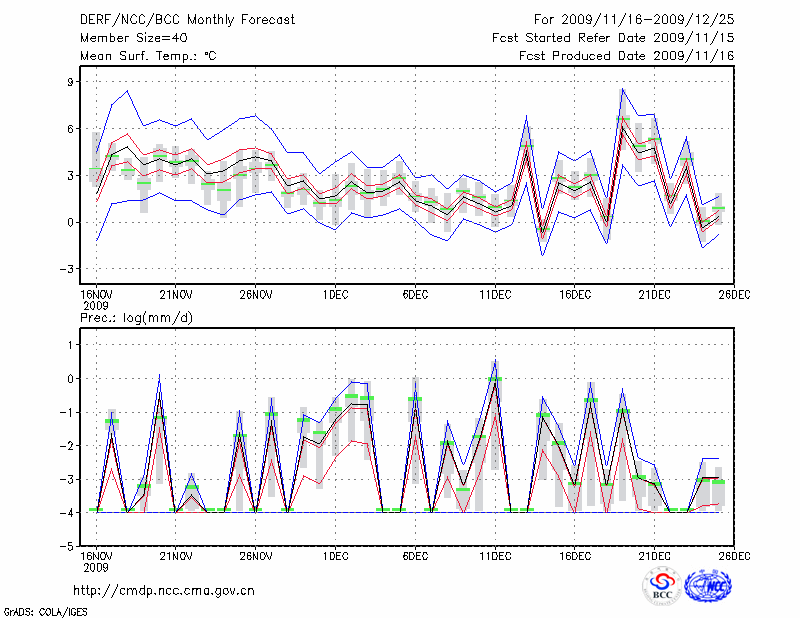Screen dimensions: 800x618
Task: Click 1DEC tick on temperature chart axis
Action: tap(334, 294)
